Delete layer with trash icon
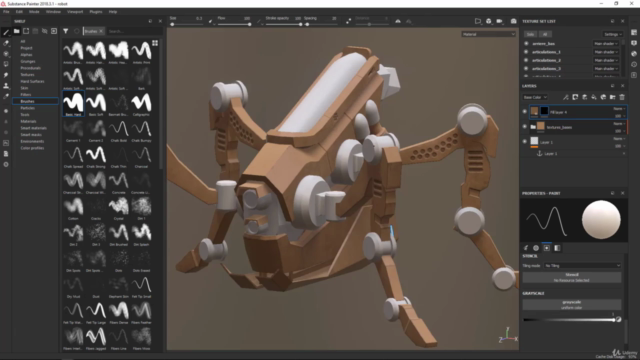The width and height of the screenshot is (640, 360). coord(622,97)
